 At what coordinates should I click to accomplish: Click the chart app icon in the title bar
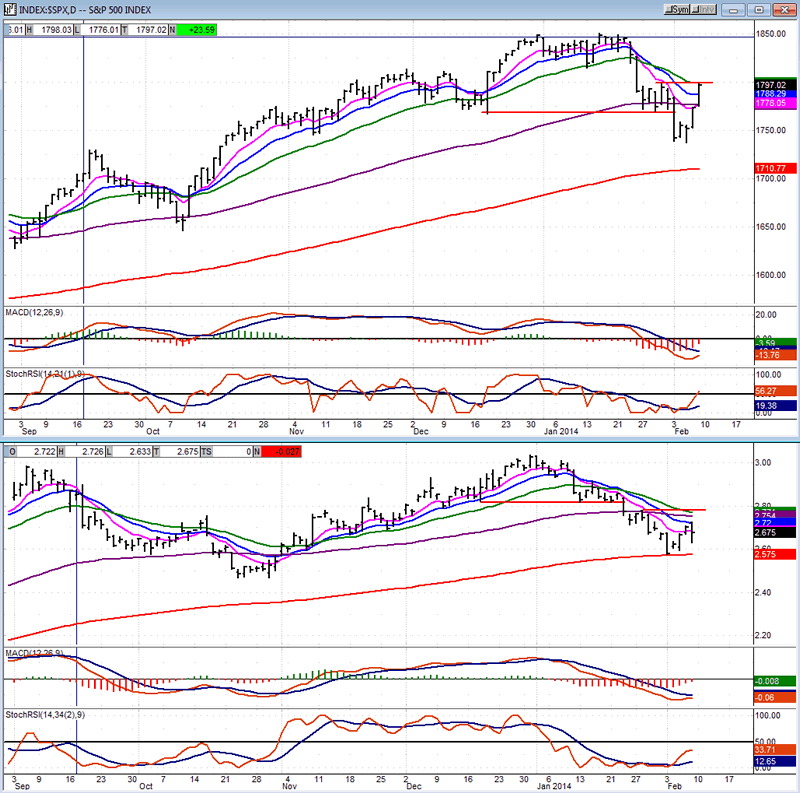click(x=9, y=10)
